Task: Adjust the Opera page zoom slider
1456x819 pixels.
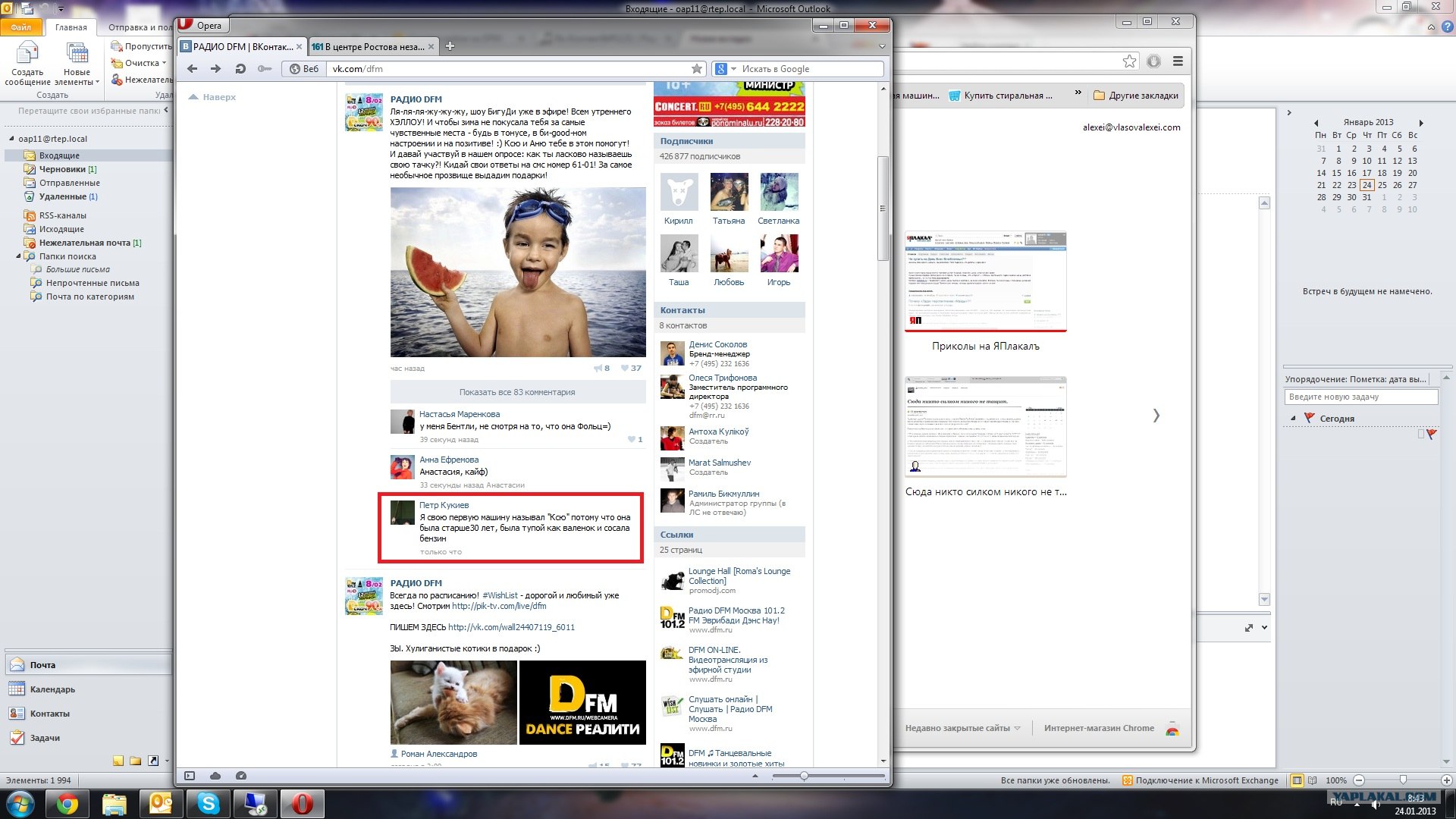Action: click(804, 776)
